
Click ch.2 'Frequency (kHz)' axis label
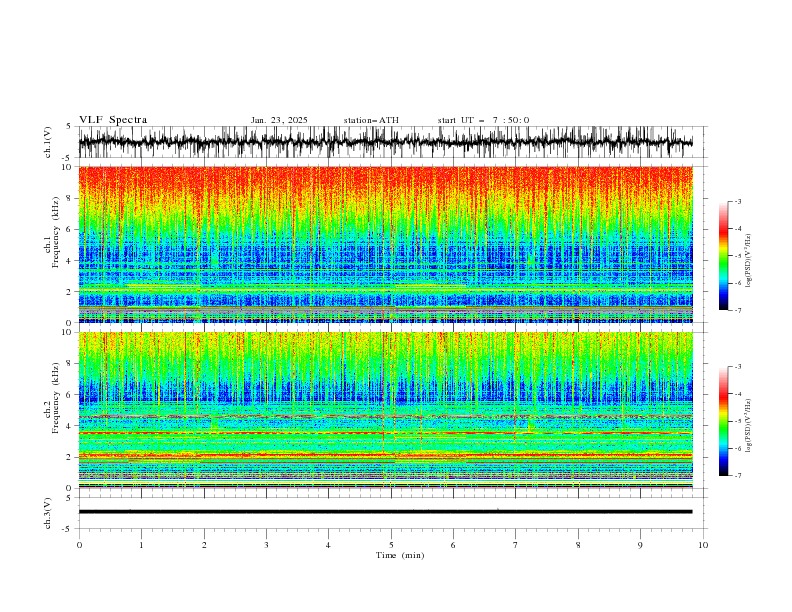56,398
